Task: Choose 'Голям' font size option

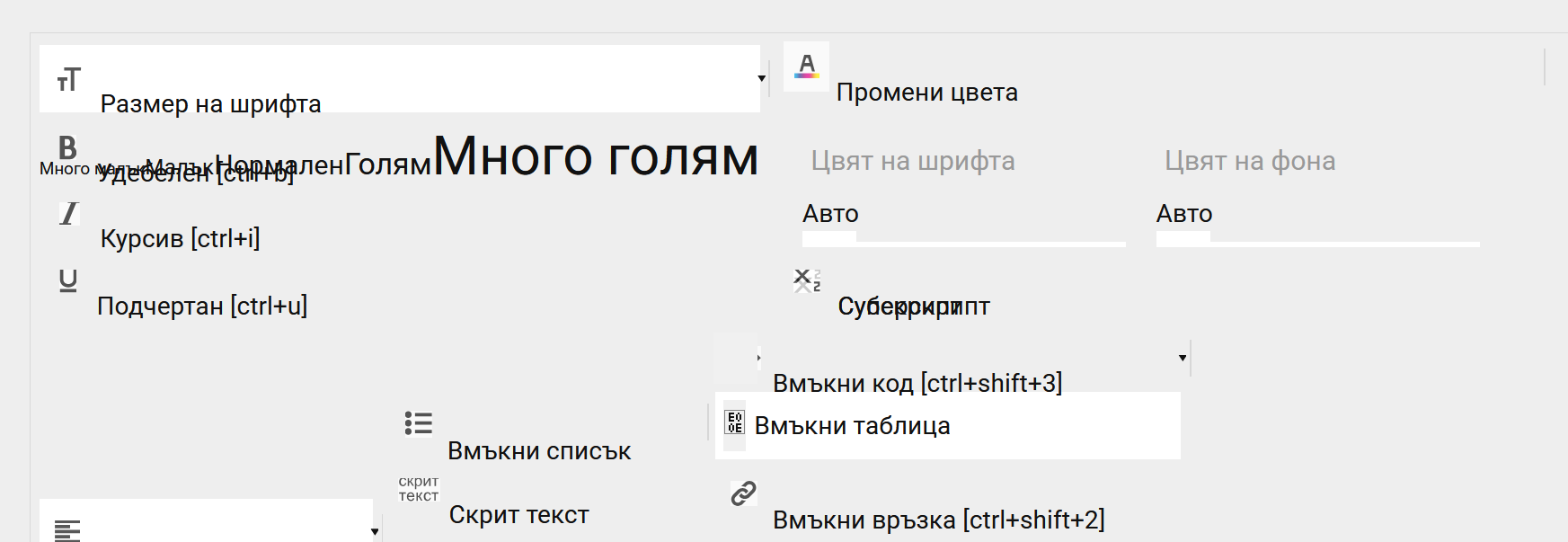Action: (x=387, y=164)
